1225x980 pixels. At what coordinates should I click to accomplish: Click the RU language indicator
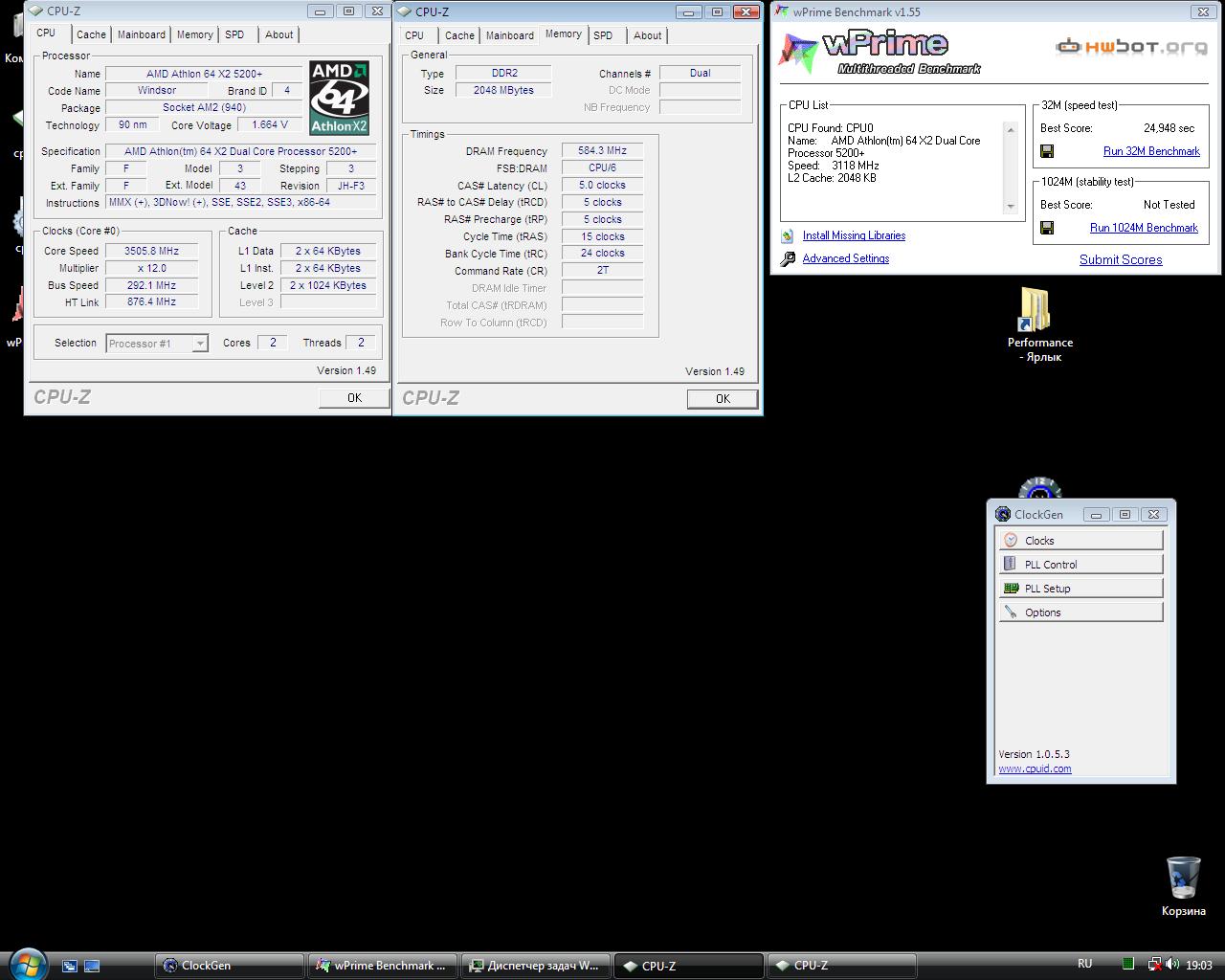click(1084, 964)
